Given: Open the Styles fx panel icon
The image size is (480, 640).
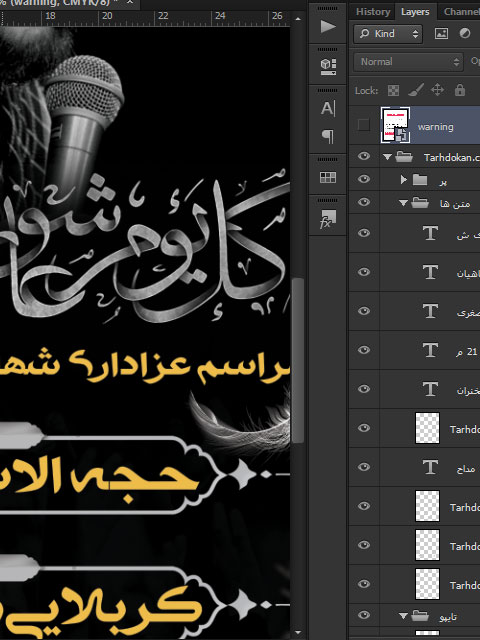Looking at the screenshot, I should click(328, 219).
